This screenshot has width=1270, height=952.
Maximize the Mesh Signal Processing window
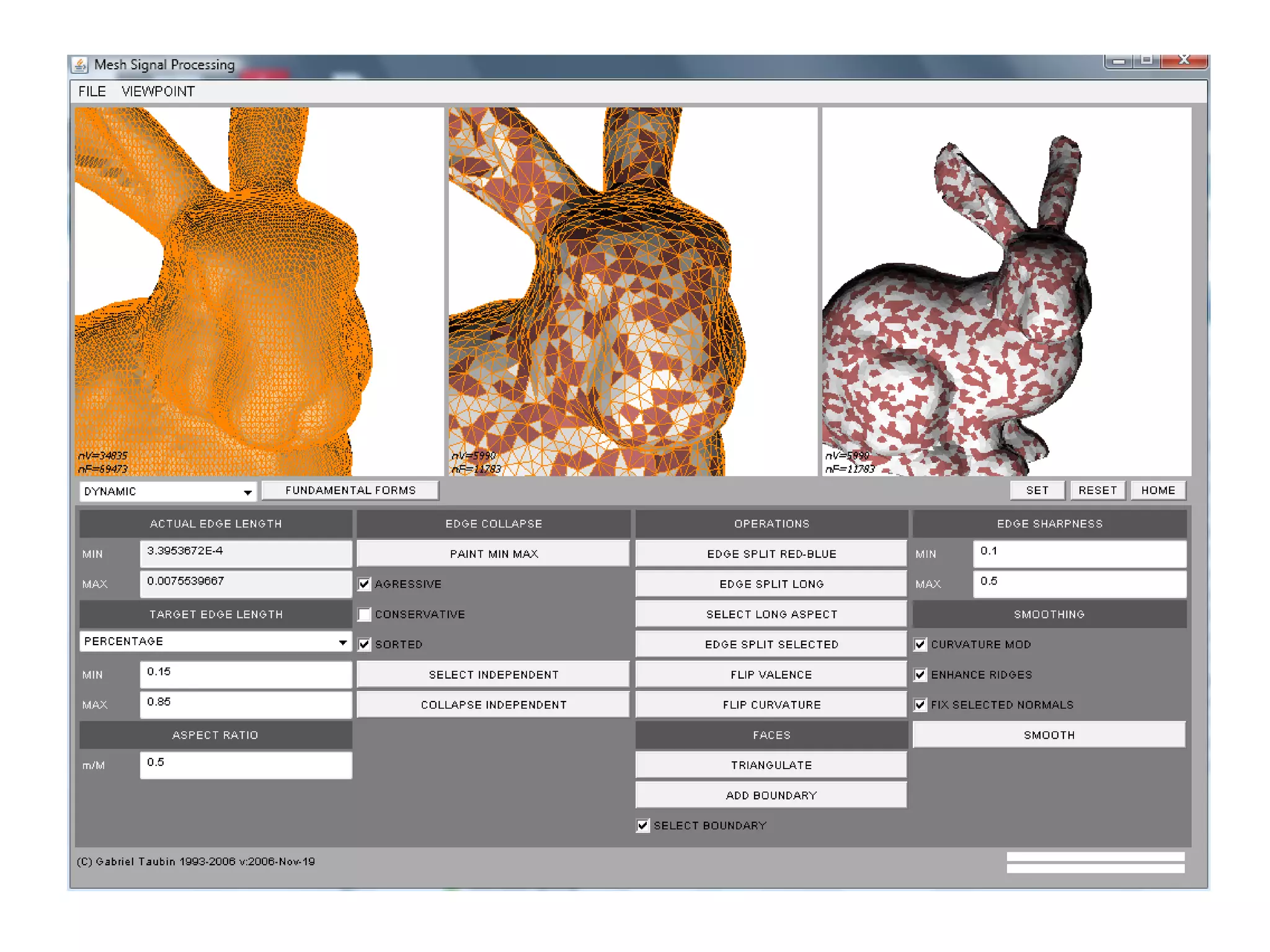point(1147,60)
